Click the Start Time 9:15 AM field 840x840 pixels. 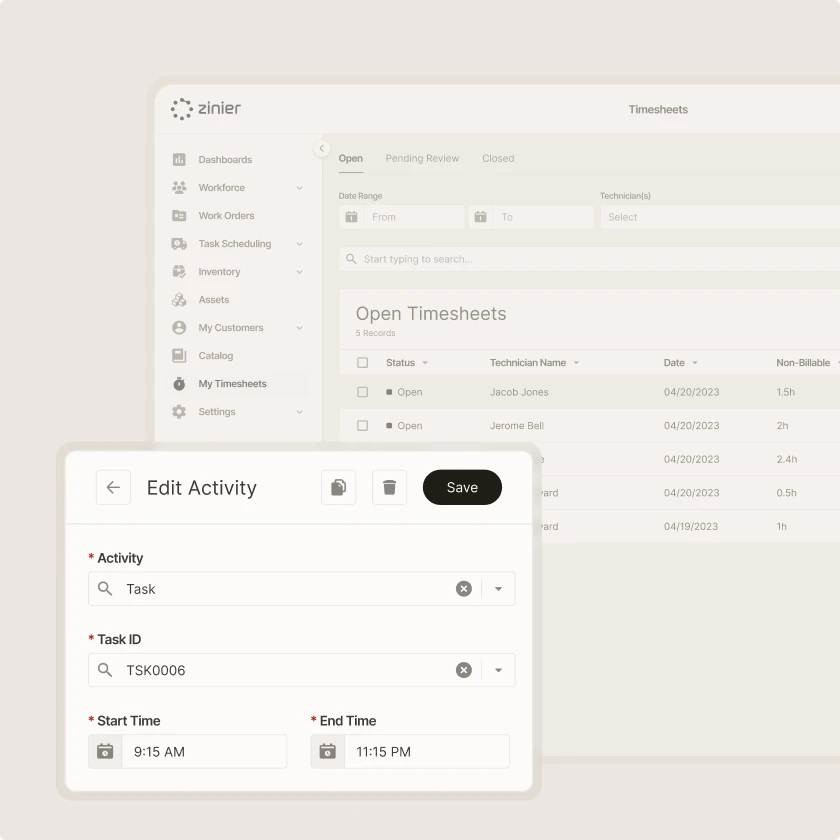pos(204,752)
